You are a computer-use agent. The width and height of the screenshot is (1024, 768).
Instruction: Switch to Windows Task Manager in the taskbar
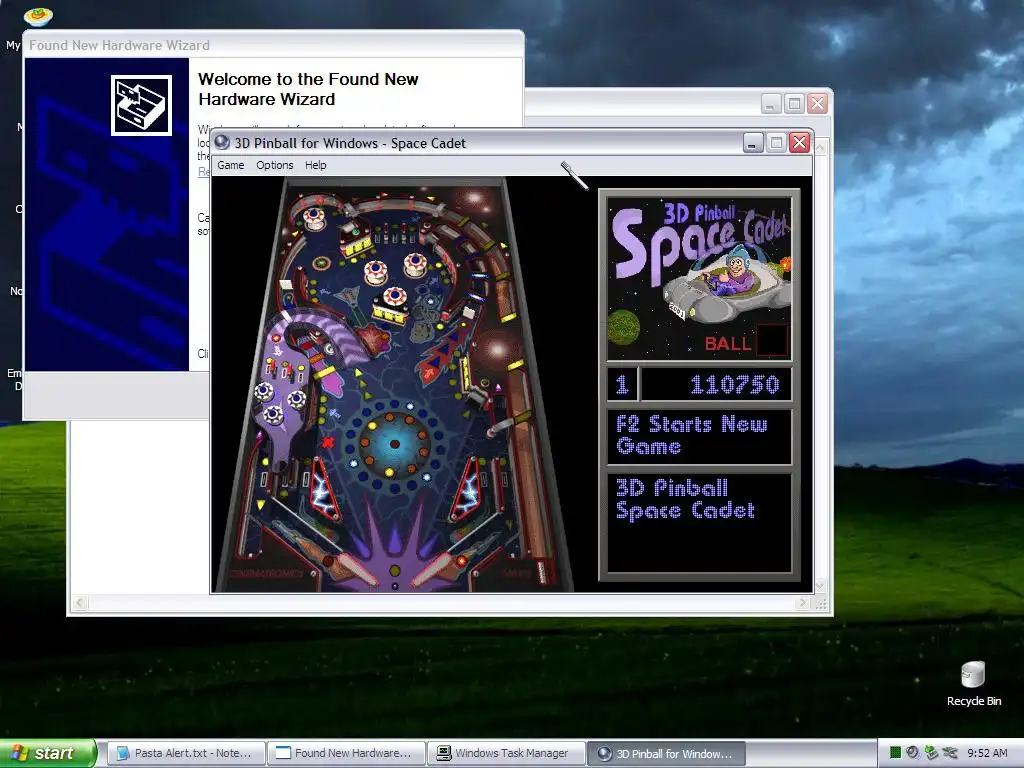click(507, 753)
